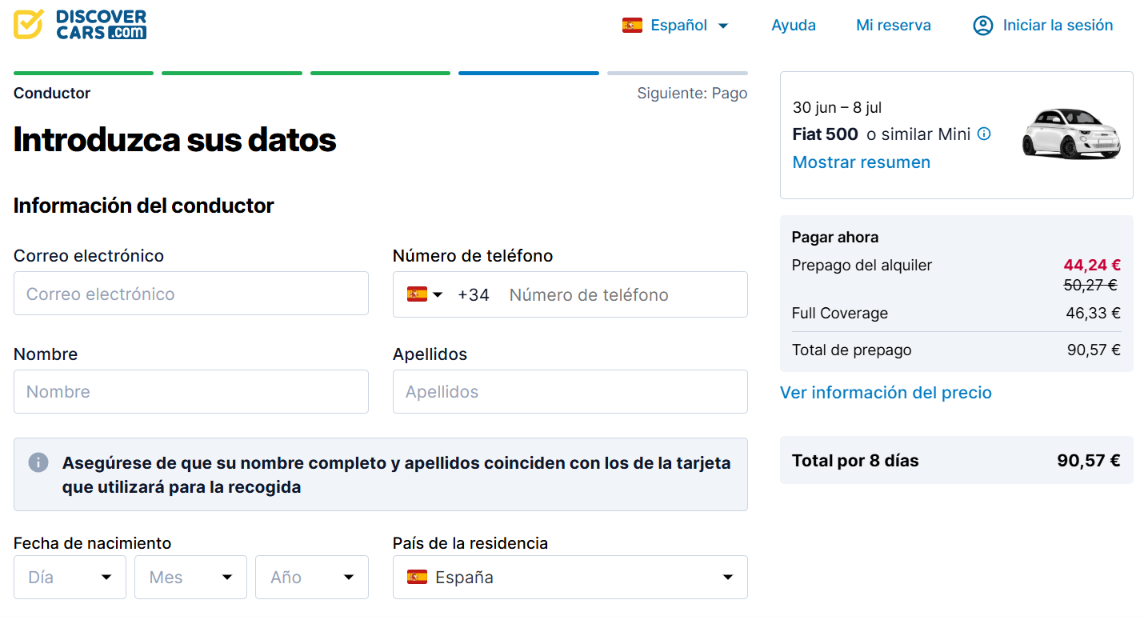Viewport: 1147px width, 617px height.
Task: Click the blue current progress step bar
Action: coord(528,73)
